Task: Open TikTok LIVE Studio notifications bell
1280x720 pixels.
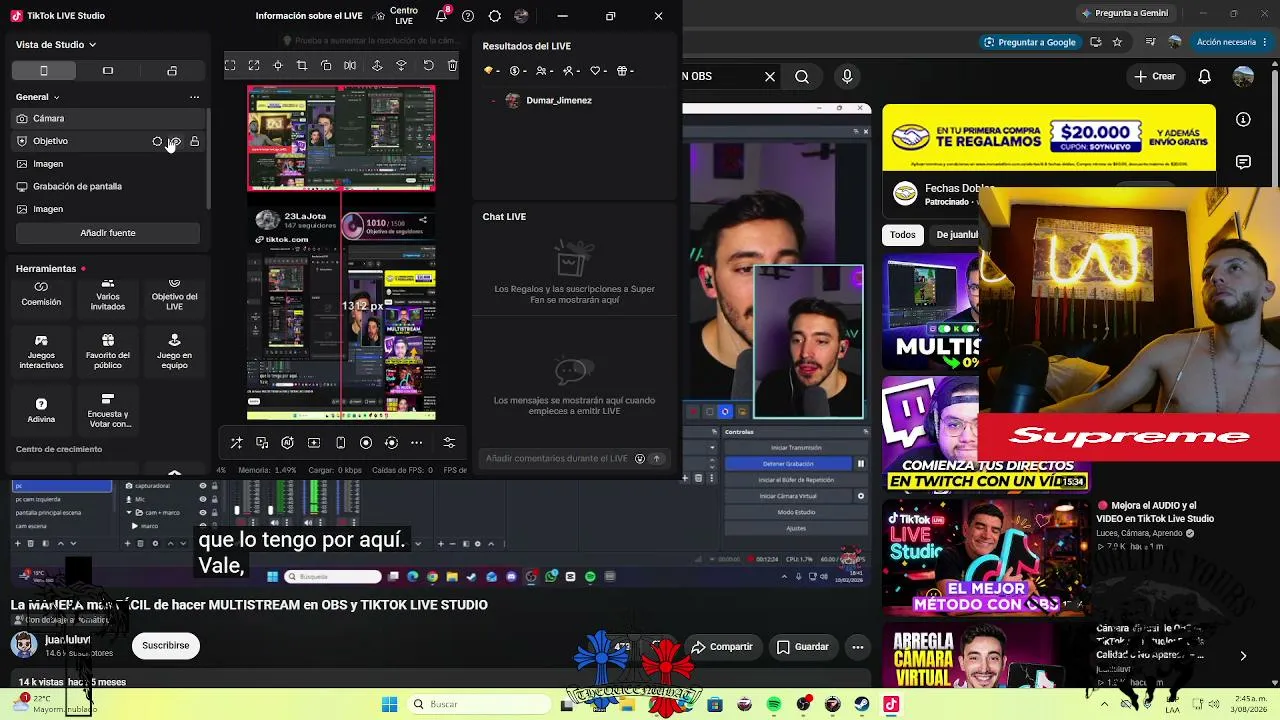Action: [x=442, y=16]
